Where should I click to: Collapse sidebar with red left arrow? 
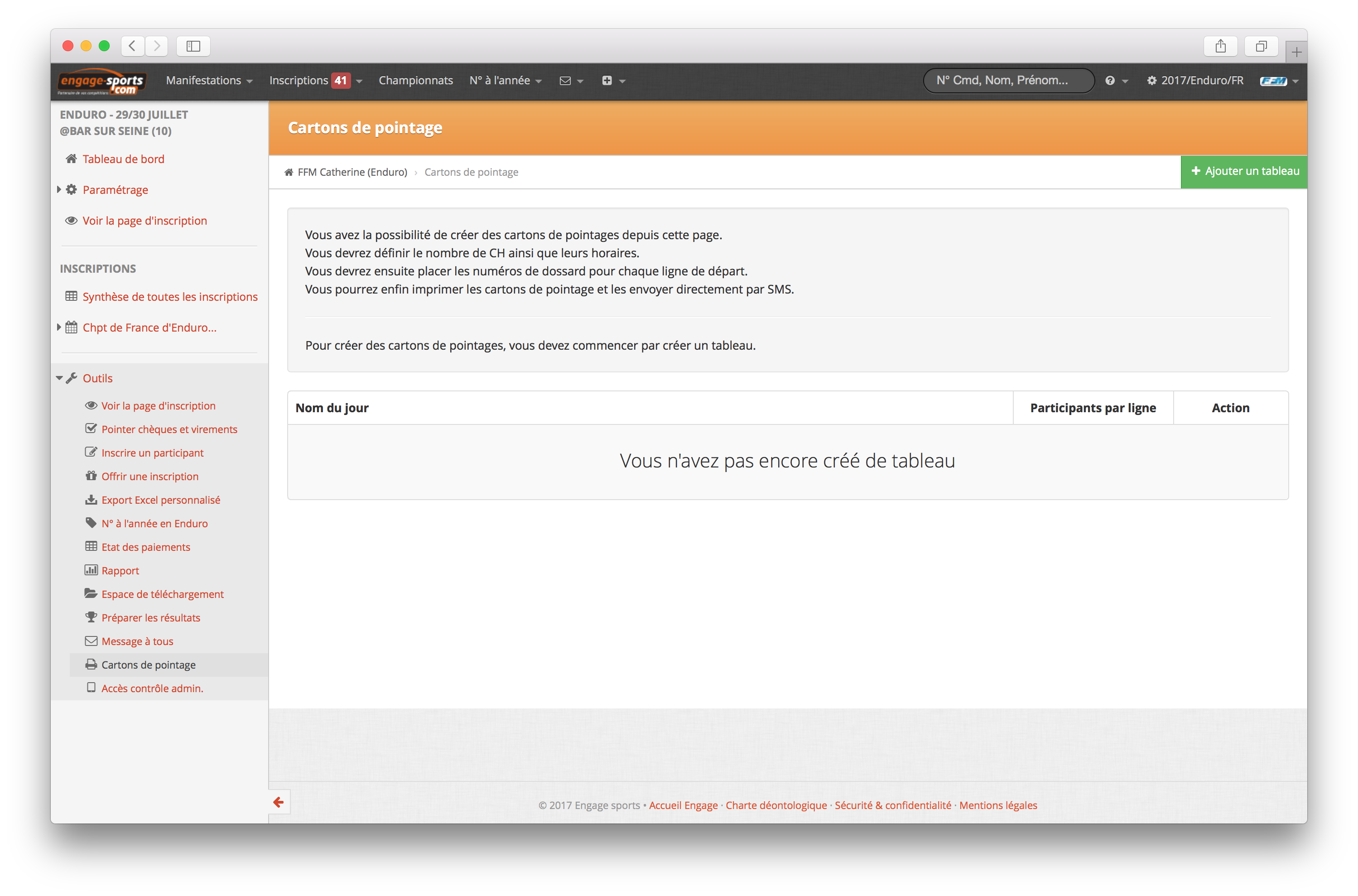point(278,802)
